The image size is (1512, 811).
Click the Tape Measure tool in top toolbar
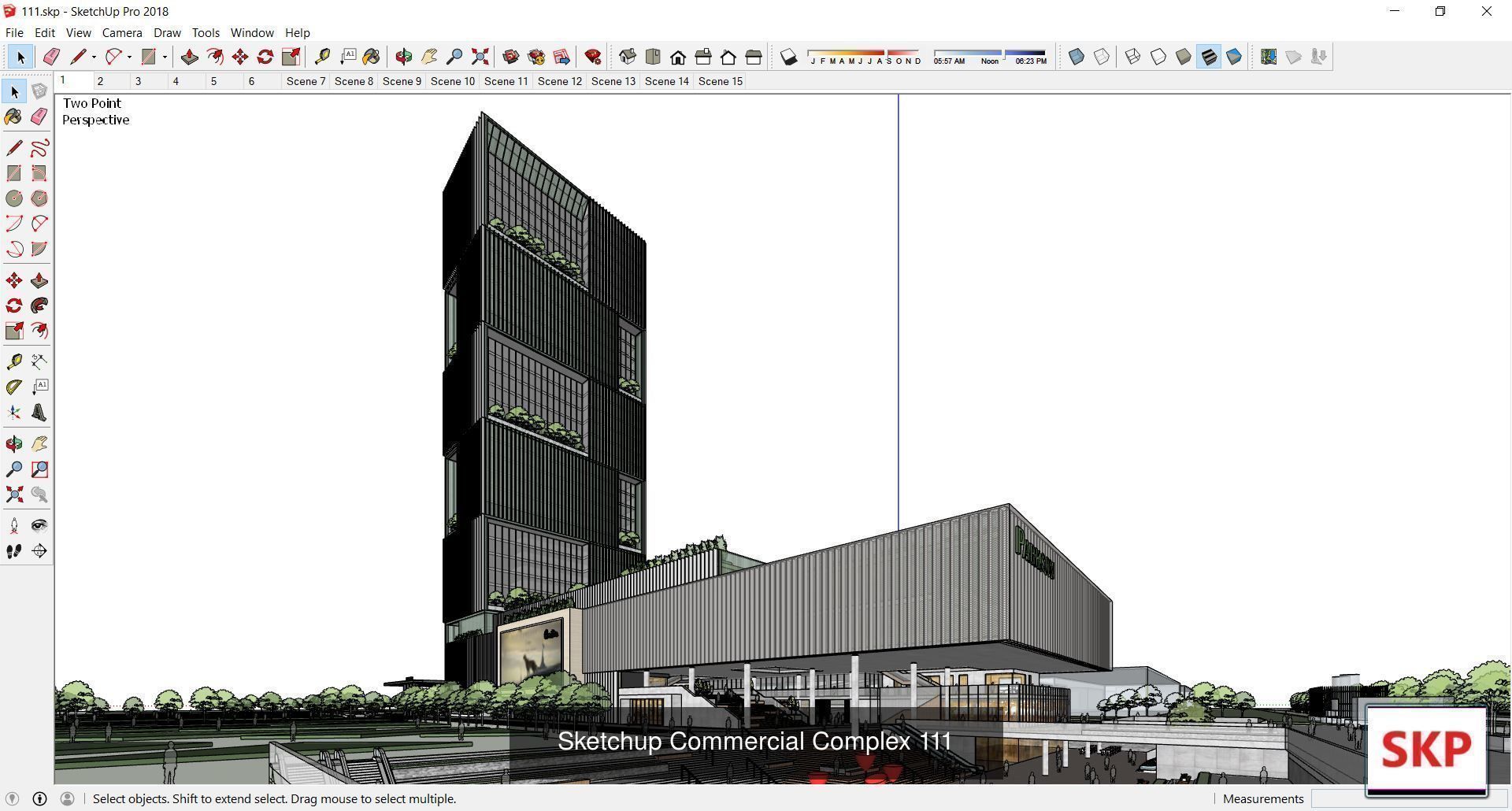point(322,57)
